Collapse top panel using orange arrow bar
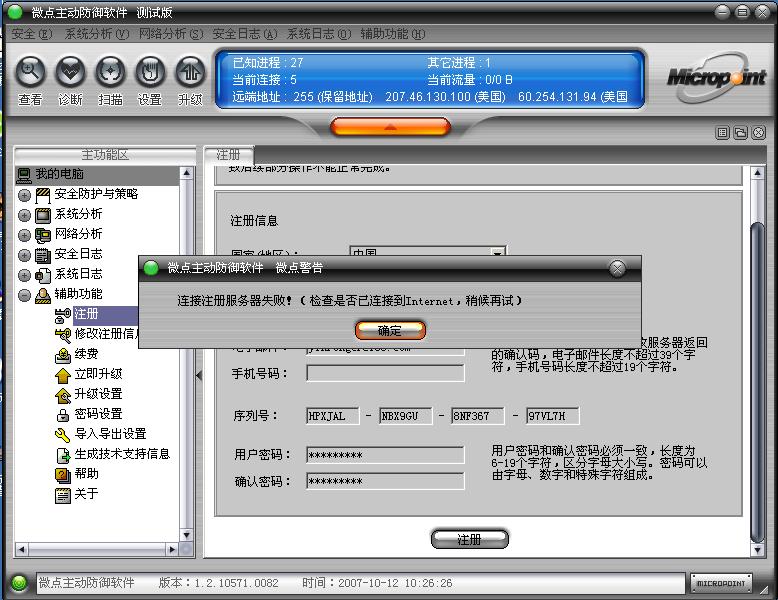This screenshot has height=600, width=778. click(389, 127)
